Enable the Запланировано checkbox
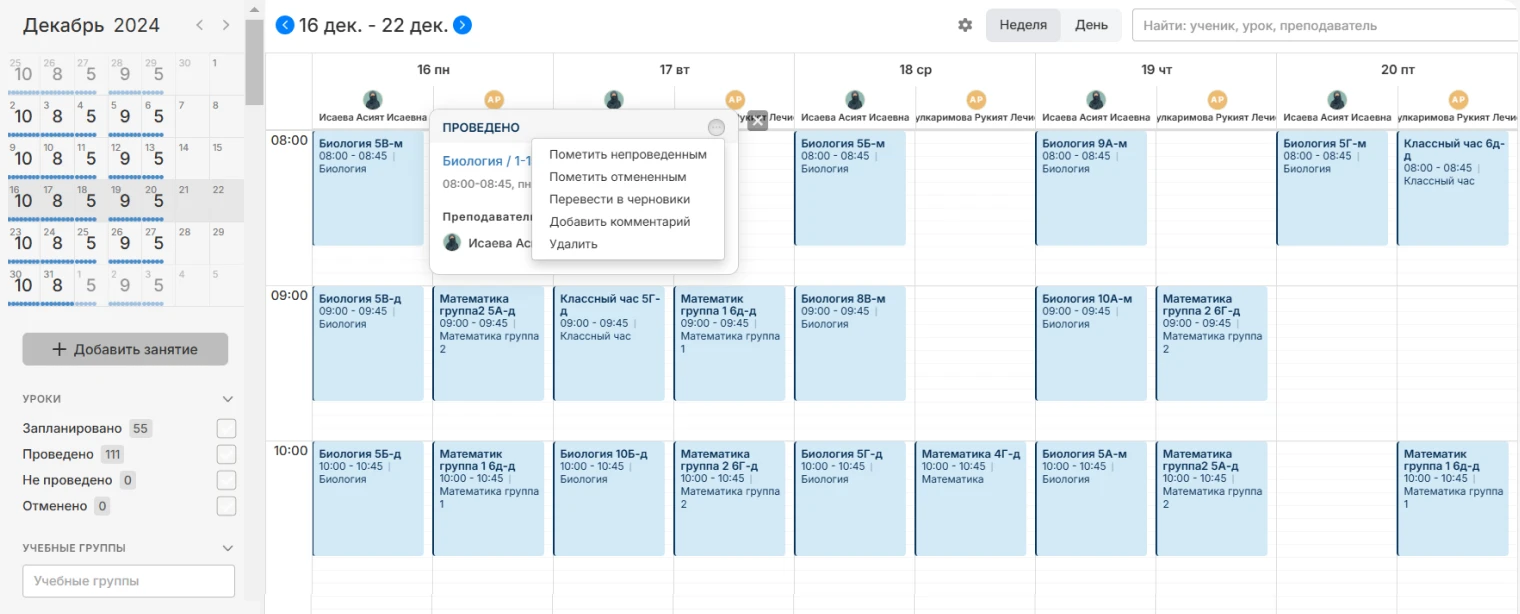The width and height of the screenshot is (1520, 614). pos(227,429)
